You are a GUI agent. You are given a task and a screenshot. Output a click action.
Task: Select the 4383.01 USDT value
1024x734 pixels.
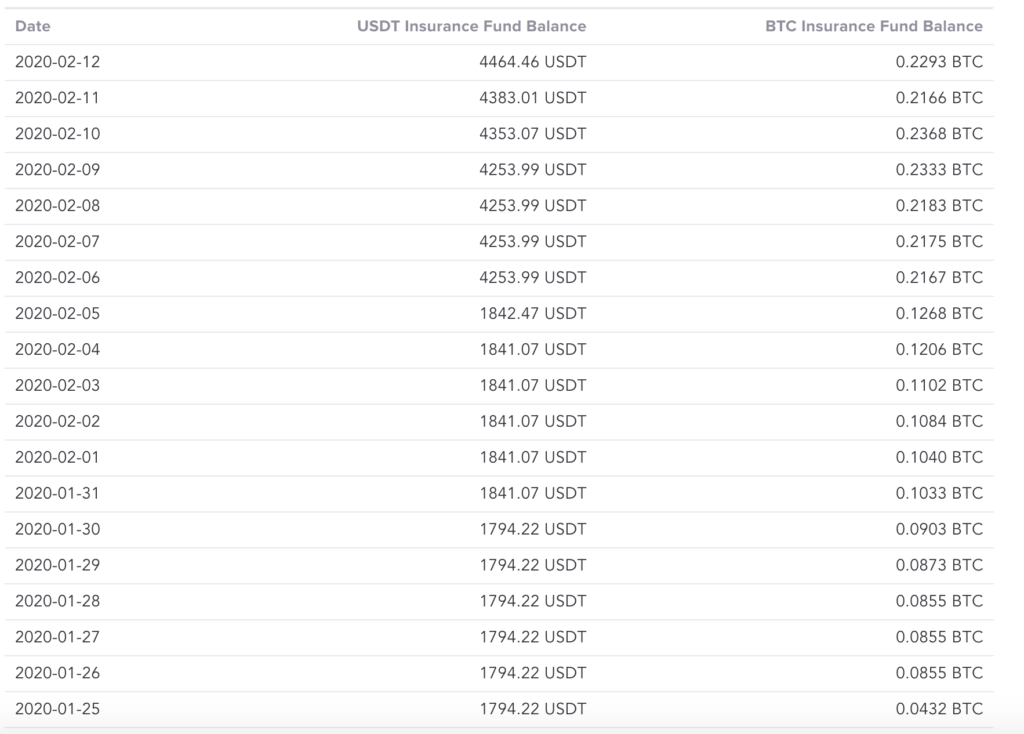pyautogui.click(x=533, y=98)
